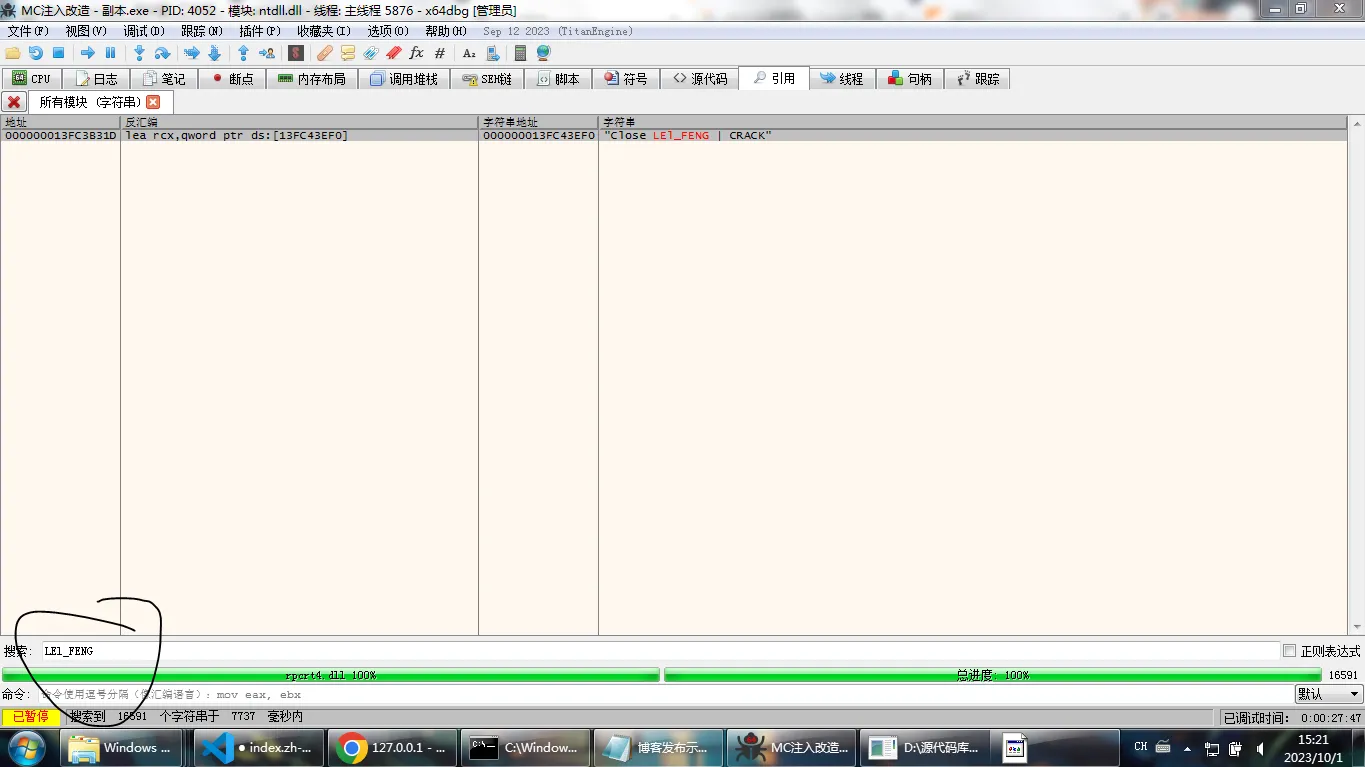Image resolution: width=1365 pixels, height=767 pixels.
Task: Click the search field containing LEI_FENG
Action: point(660,651)
